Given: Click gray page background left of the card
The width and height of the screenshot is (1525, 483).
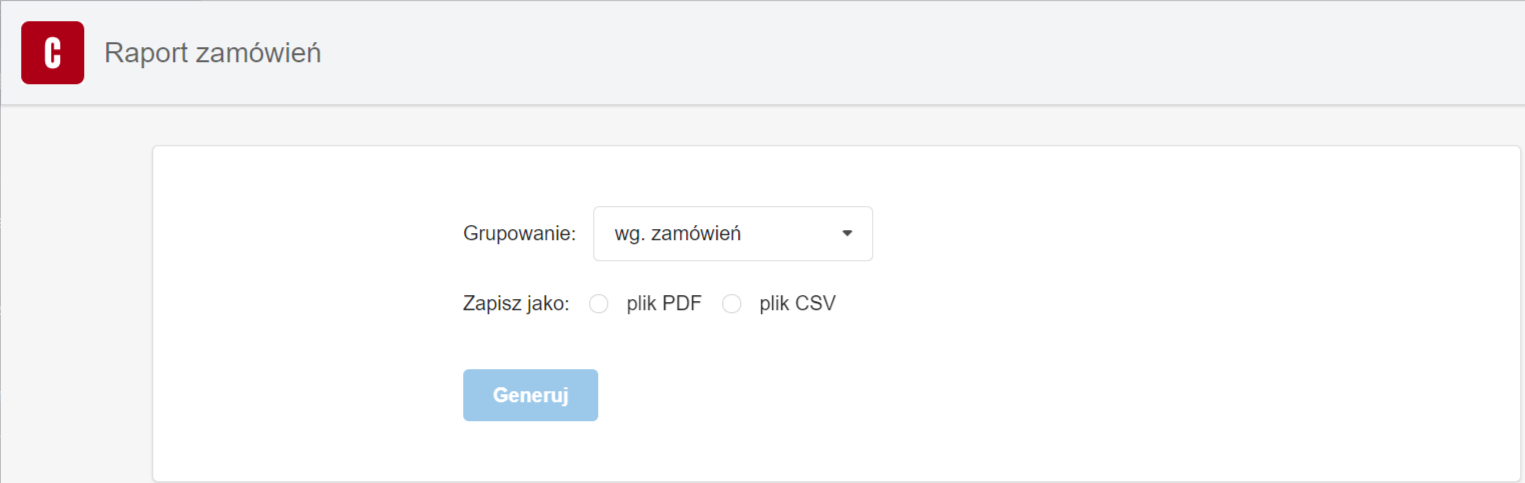Looking at the screenshot, I should coord(76,300).
